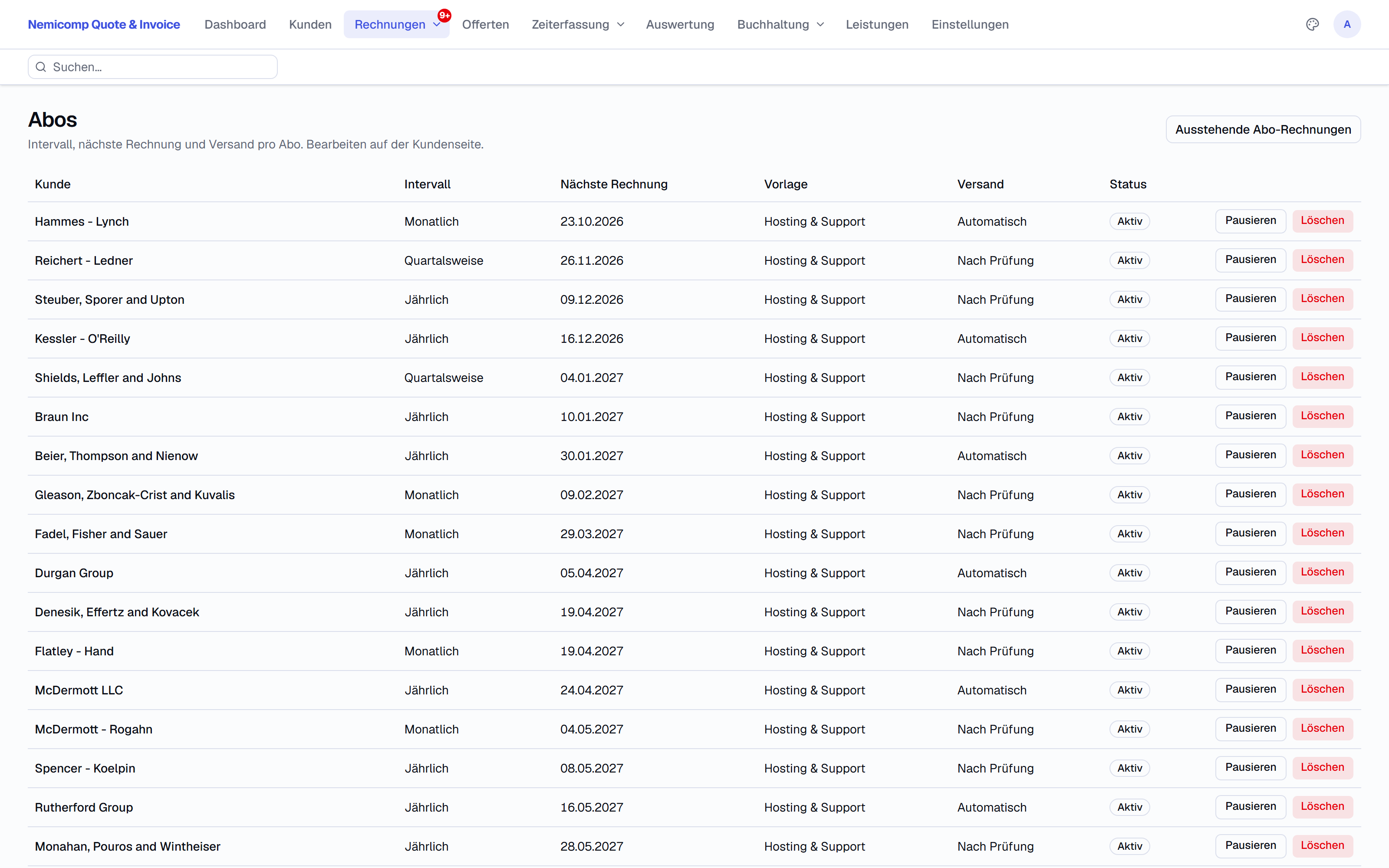Open the theme palette icon

1312,24
